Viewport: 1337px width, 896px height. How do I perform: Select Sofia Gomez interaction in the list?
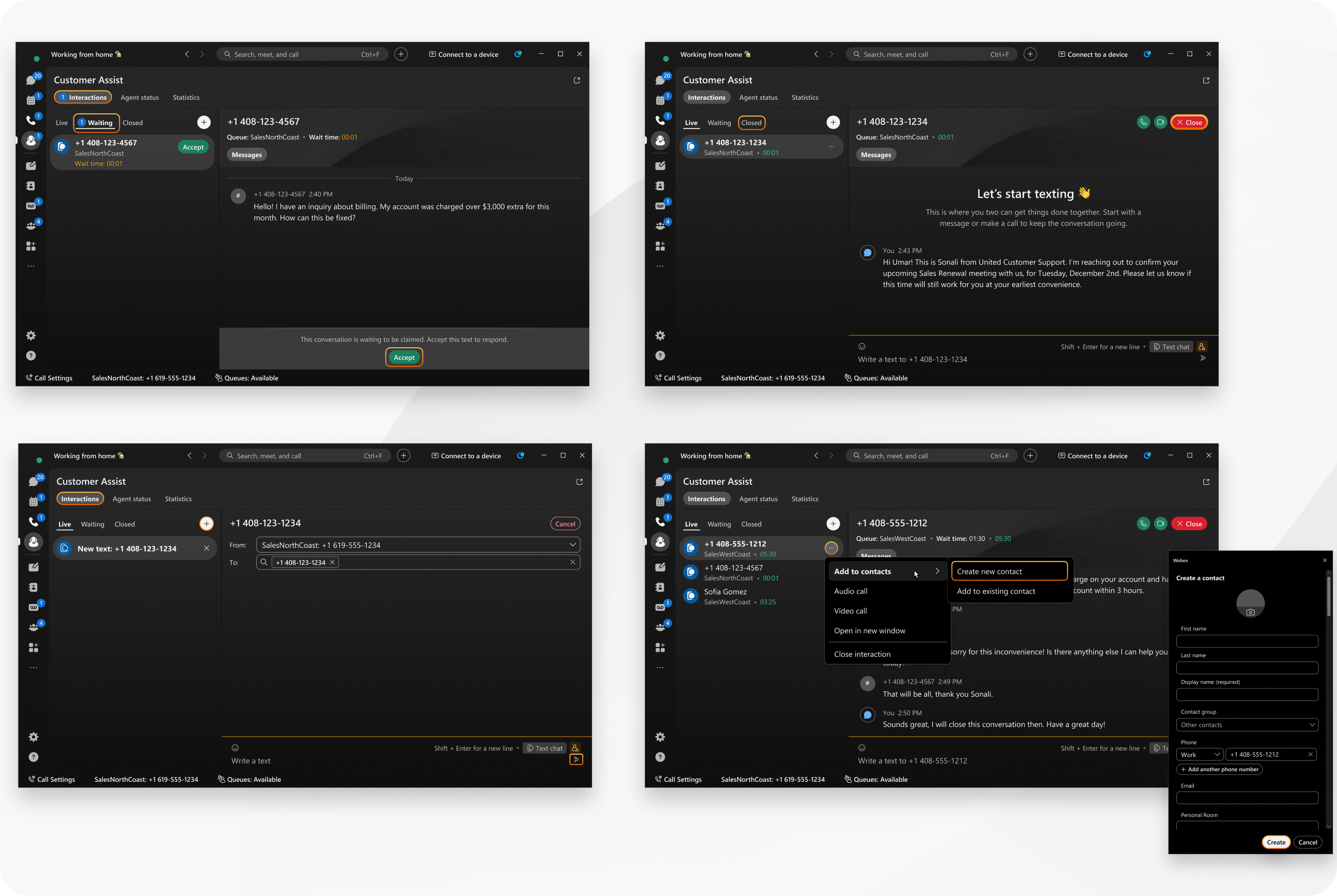762,597
